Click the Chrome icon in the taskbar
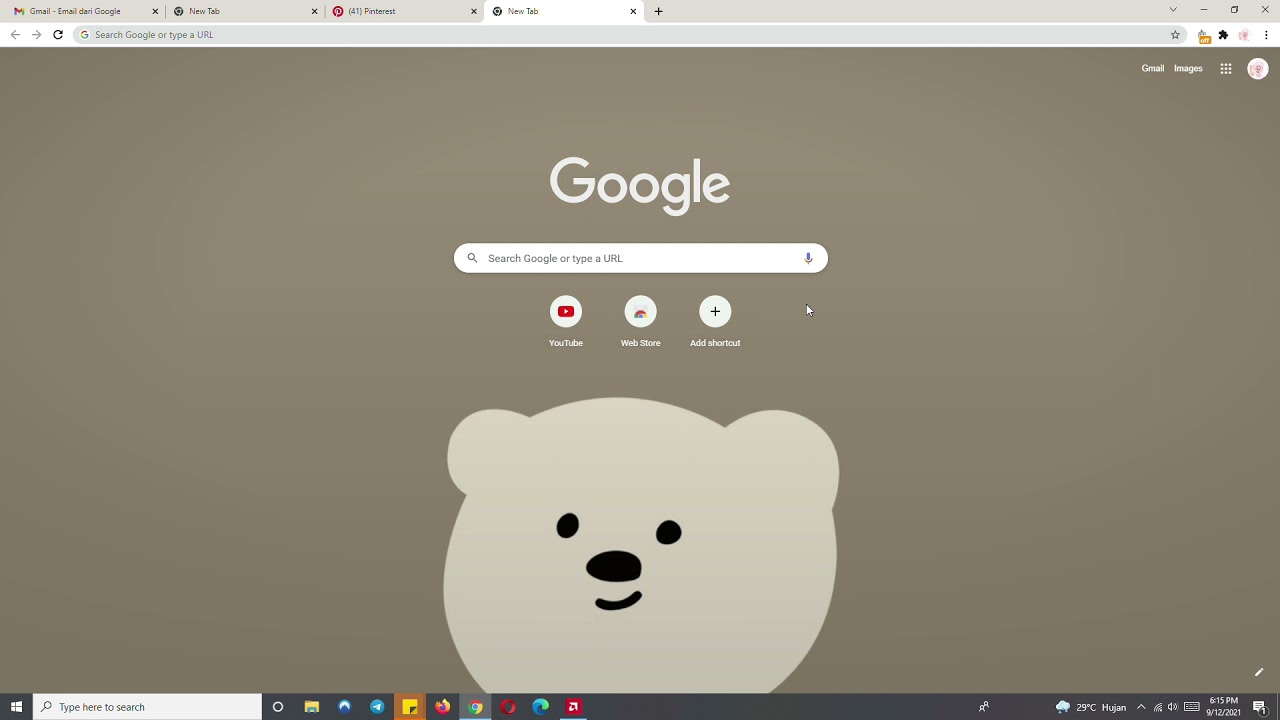1280x720 pixels. 475,707
